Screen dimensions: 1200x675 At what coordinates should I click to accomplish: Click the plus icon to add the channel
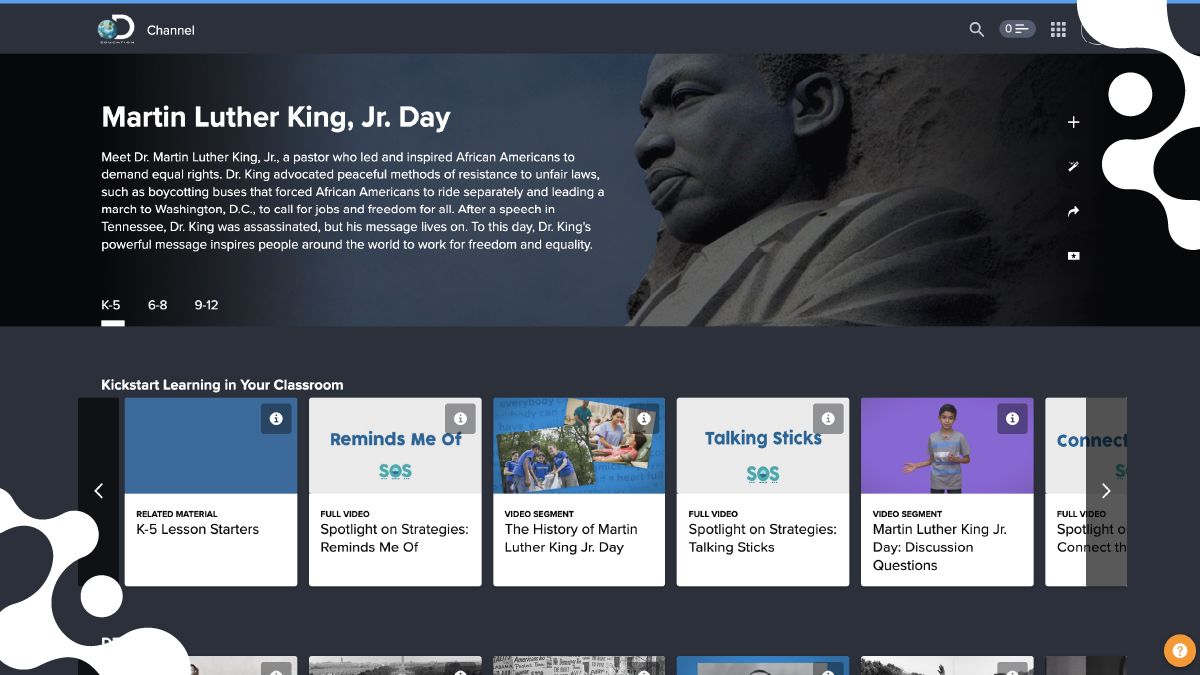pyautogui.click(x=1073, y=121)
